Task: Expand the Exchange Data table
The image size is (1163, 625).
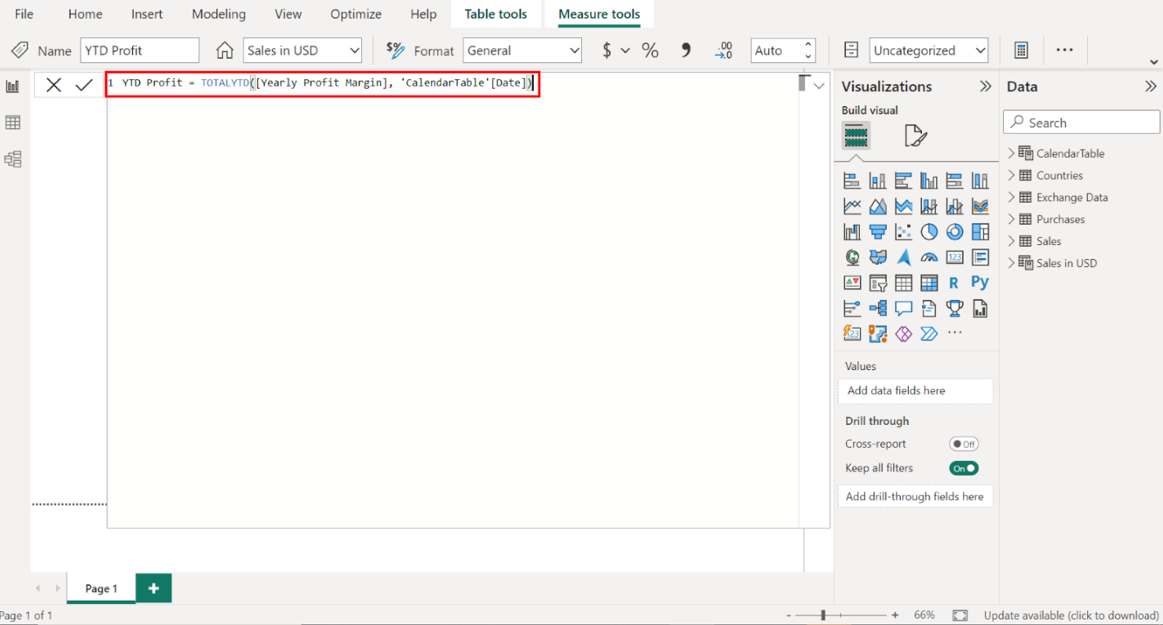Action: click(1011, 198)
